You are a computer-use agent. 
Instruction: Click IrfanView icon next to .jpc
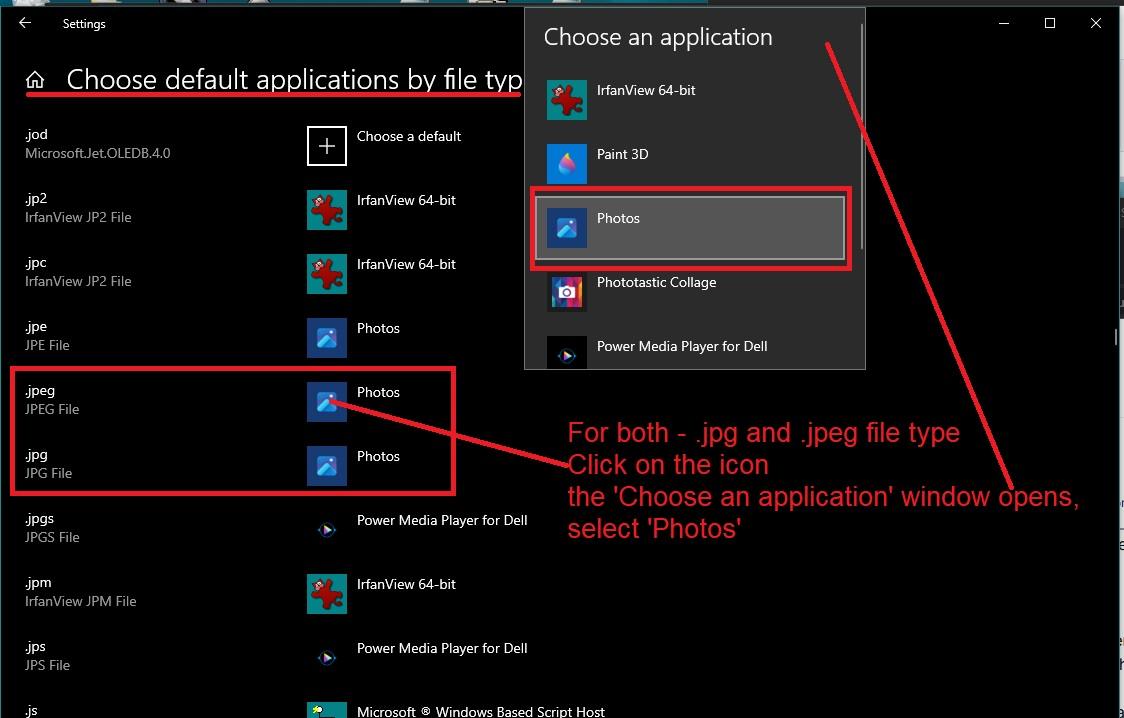[x=326, y=274]
